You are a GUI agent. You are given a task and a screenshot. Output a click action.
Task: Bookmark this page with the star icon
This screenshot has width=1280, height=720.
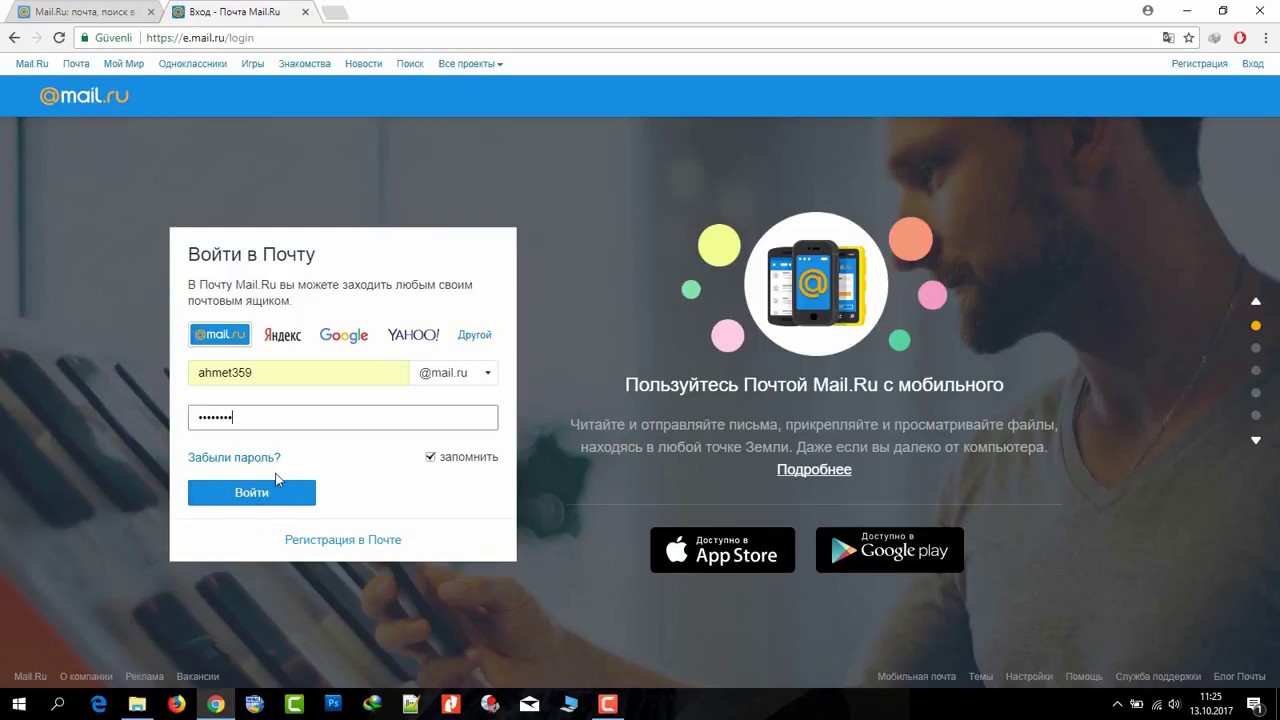click(x=1189, y=38)
